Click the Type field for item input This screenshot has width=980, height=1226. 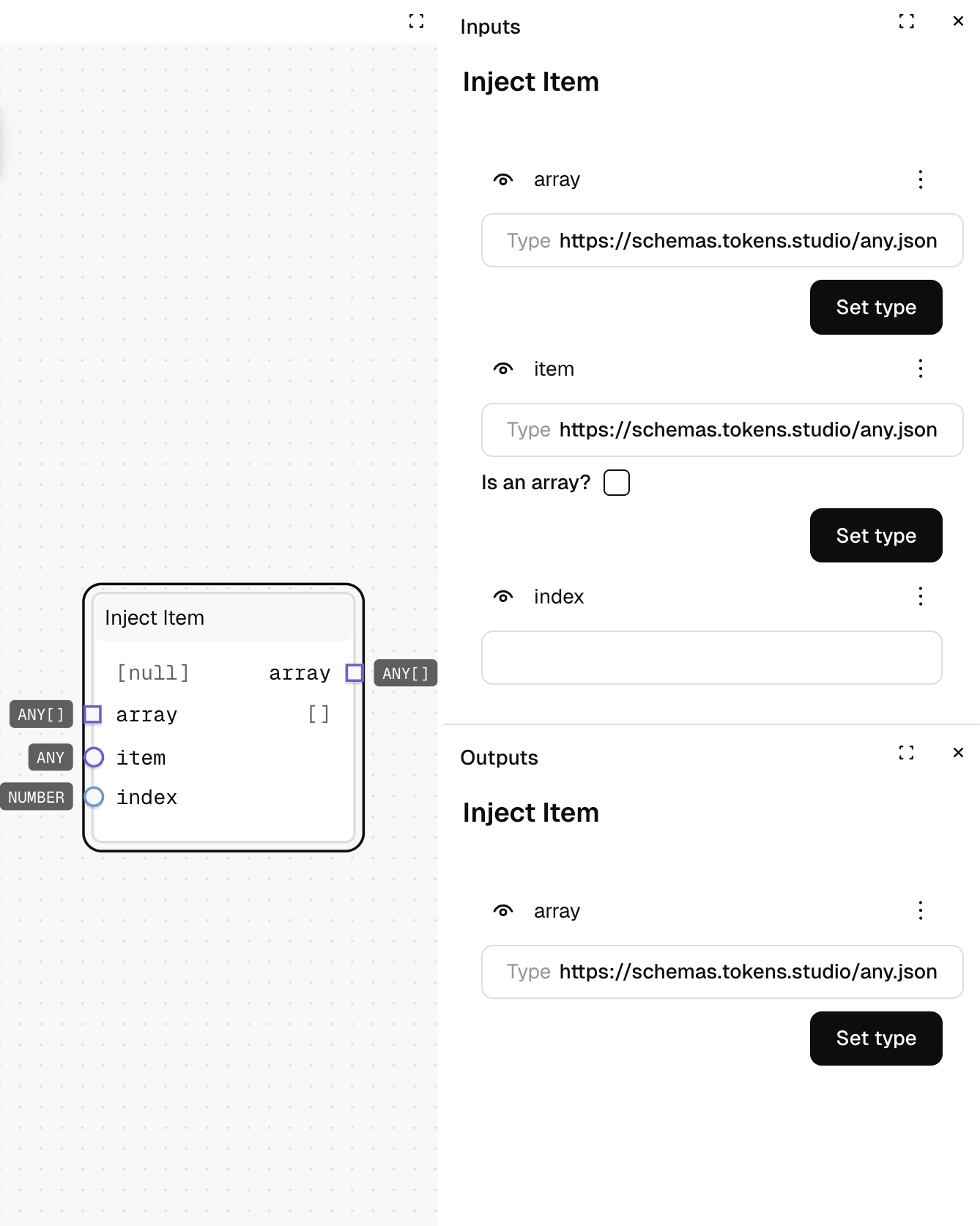[722, 430]
